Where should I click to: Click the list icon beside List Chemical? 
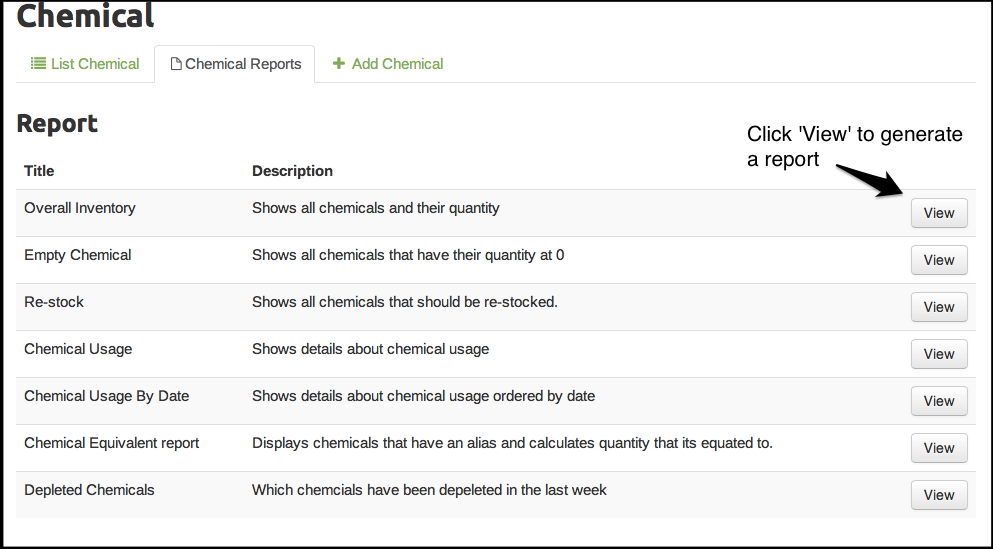click(x=39, y=64)
